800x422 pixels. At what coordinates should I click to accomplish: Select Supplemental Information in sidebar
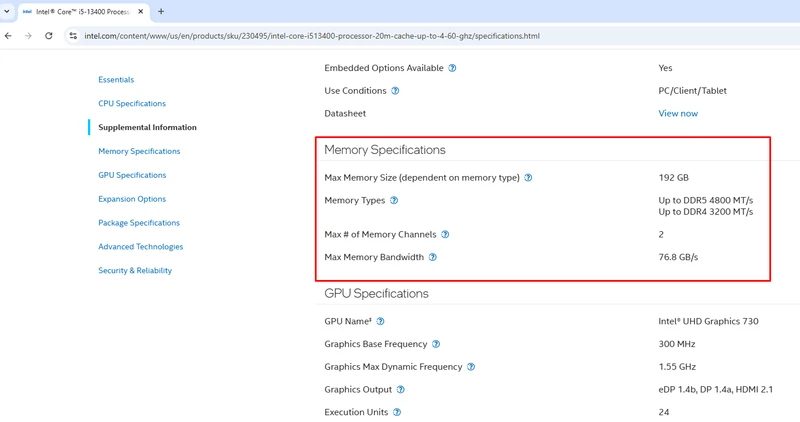coord(147,128)
